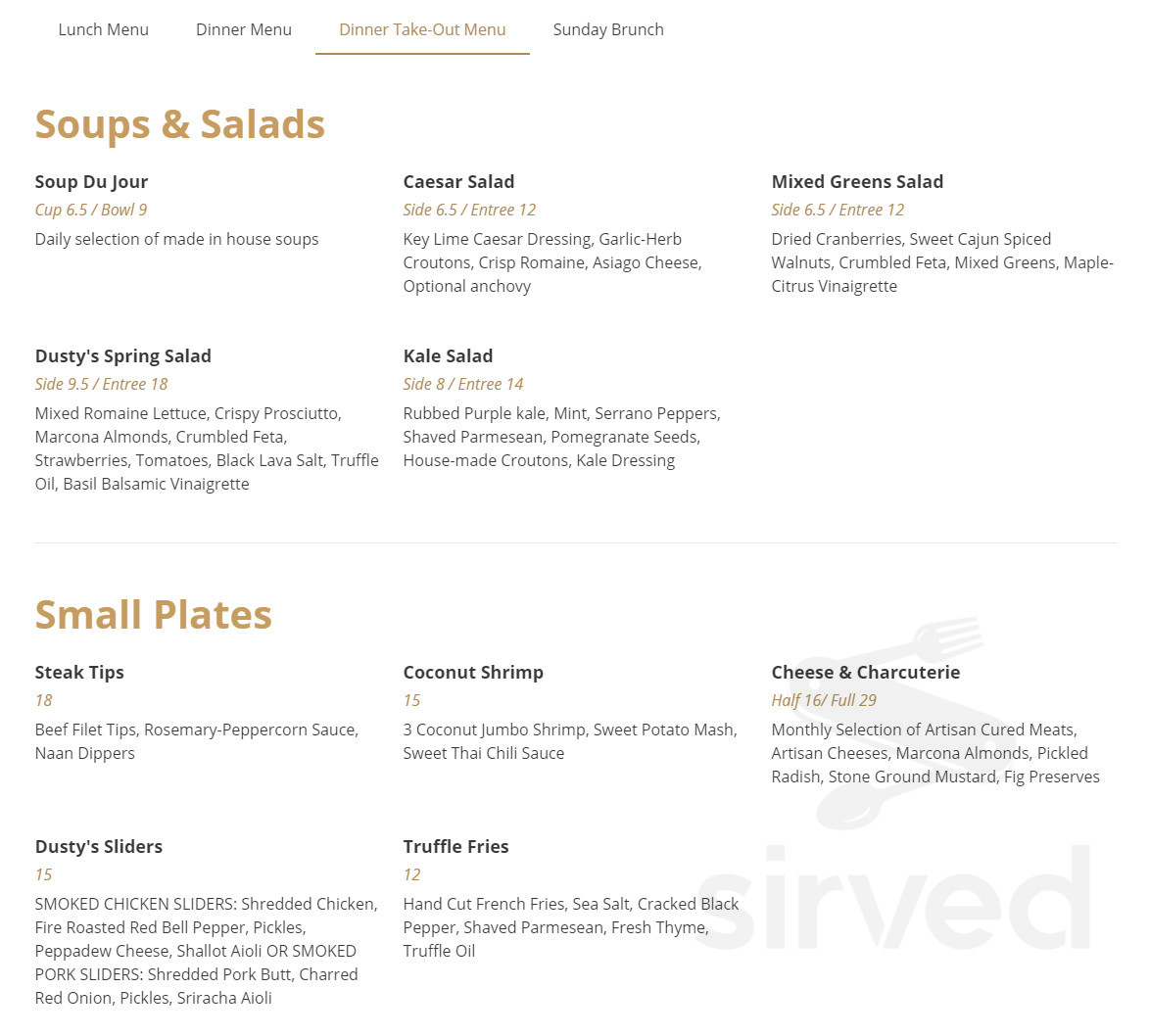Switch to the Lunch Menu tab
The height and width of the screenshot is (1036, 1149).
[x=103, y=29]
